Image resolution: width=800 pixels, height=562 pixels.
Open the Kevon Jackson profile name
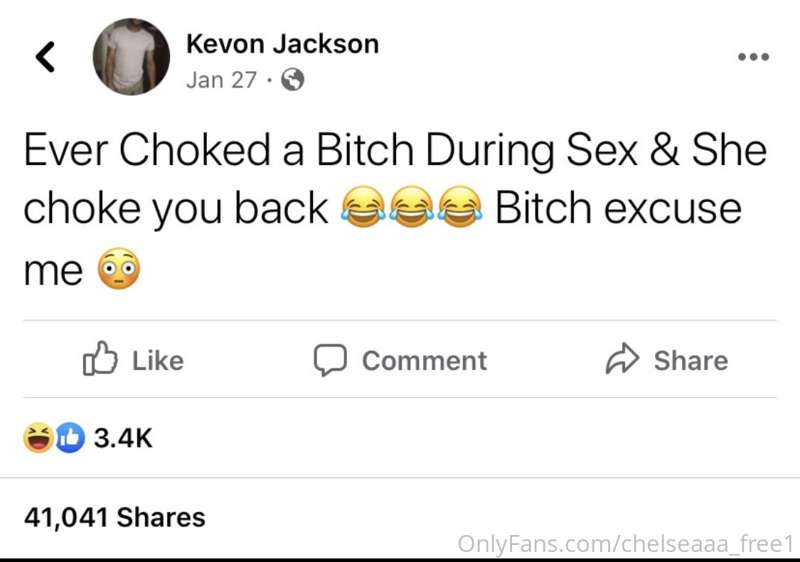tap(283, 44)
